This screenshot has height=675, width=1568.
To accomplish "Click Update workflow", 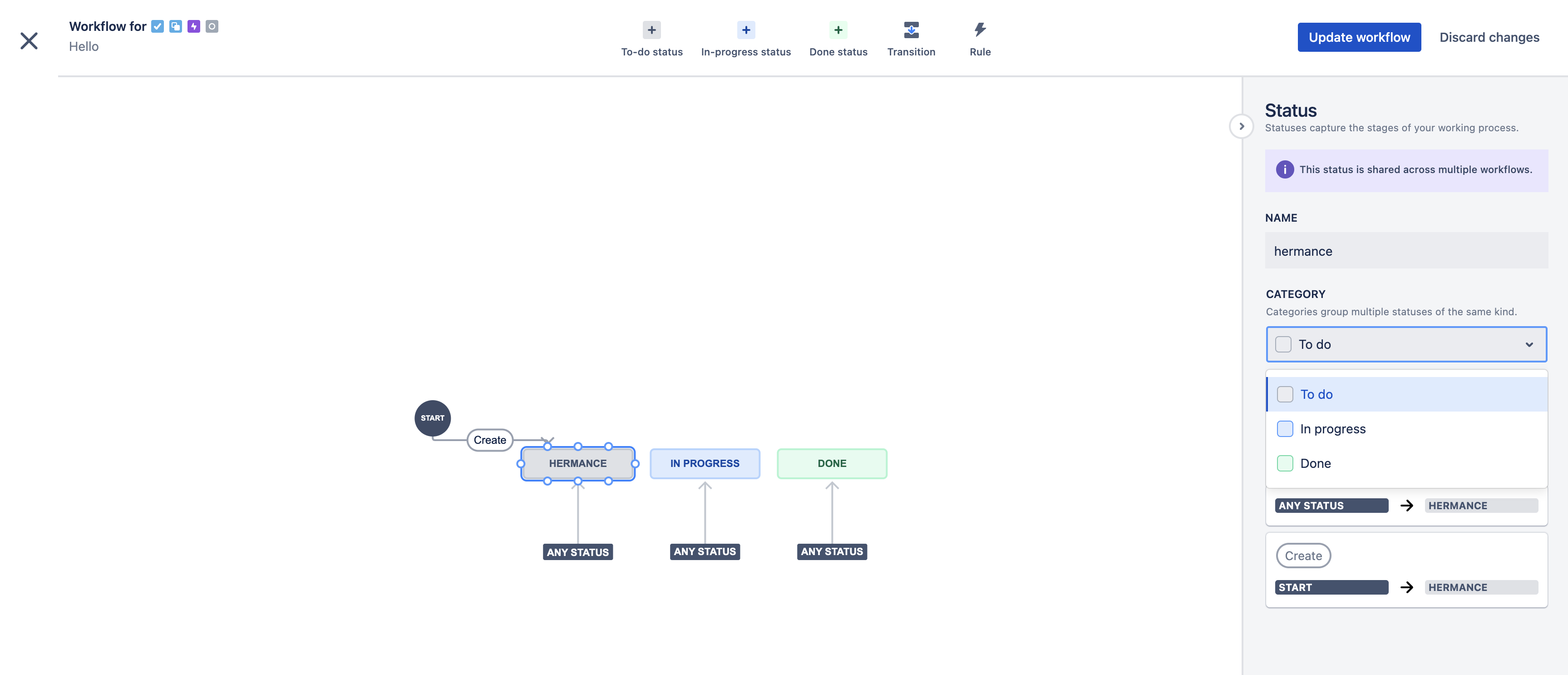I will tap(1359, 37).
